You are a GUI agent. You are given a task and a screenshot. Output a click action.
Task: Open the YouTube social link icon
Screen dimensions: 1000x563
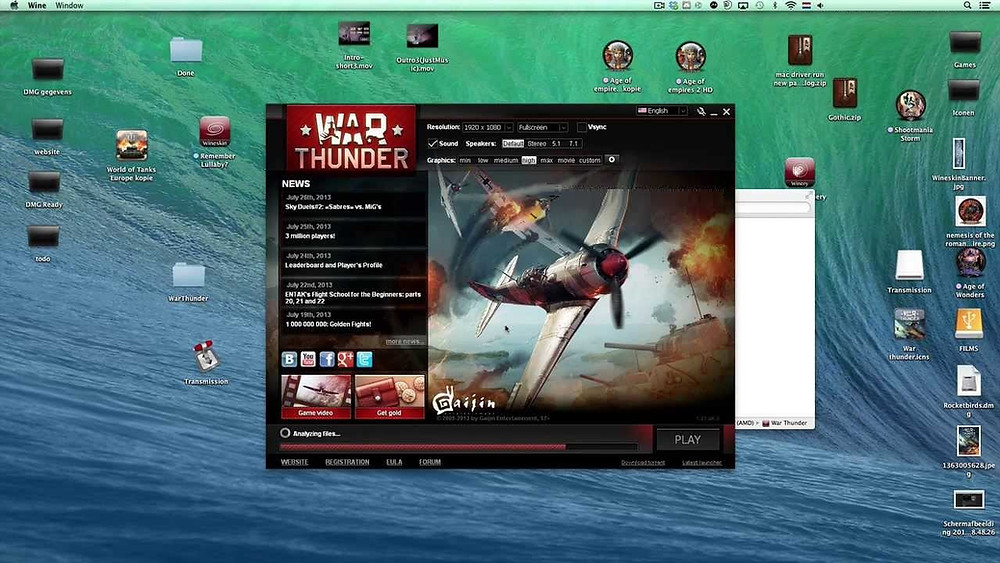pyautogui.click(x=308, y=360)
